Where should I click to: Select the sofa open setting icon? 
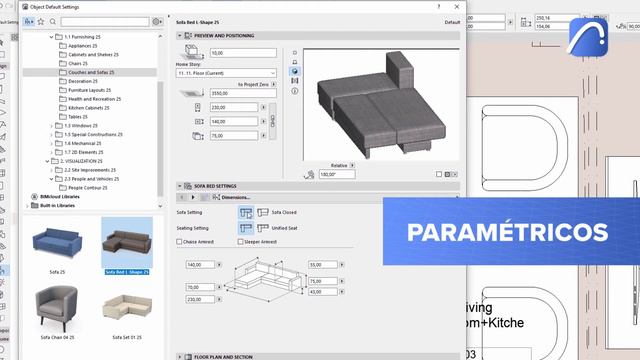(x=246, y=213)
